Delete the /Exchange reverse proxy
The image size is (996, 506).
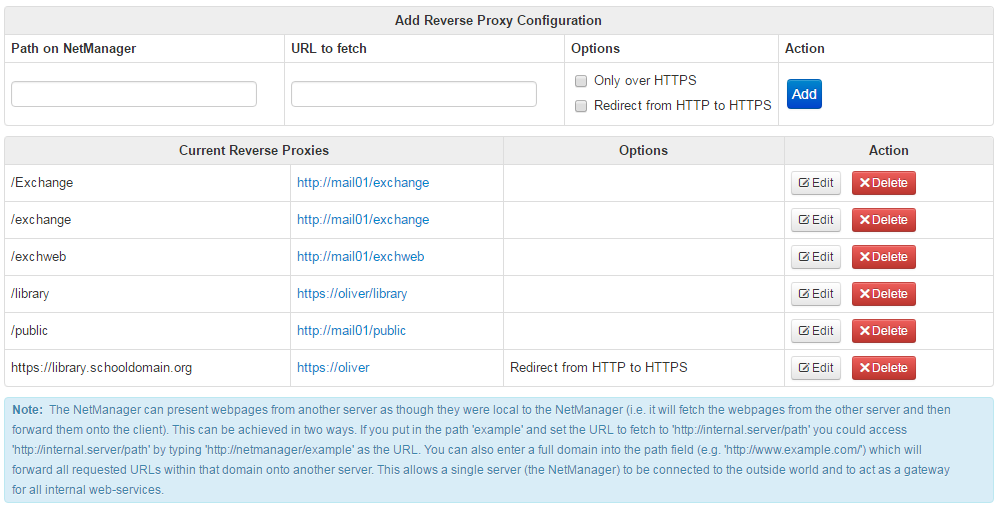point(883,183)
